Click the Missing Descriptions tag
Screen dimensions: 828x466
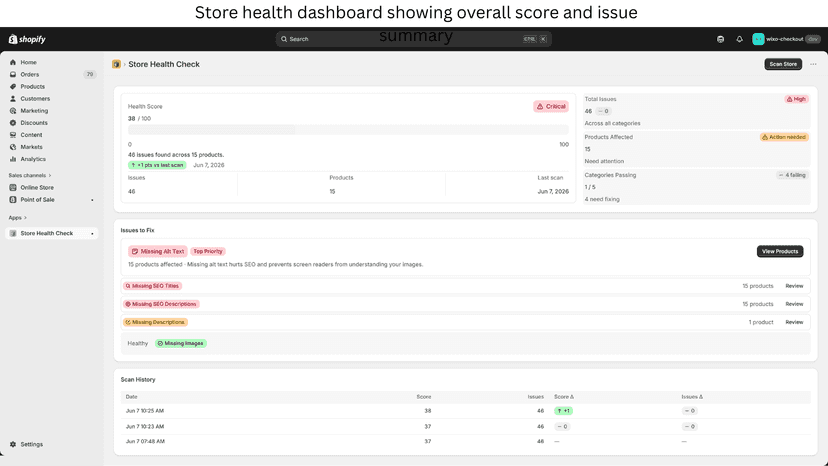155,322
